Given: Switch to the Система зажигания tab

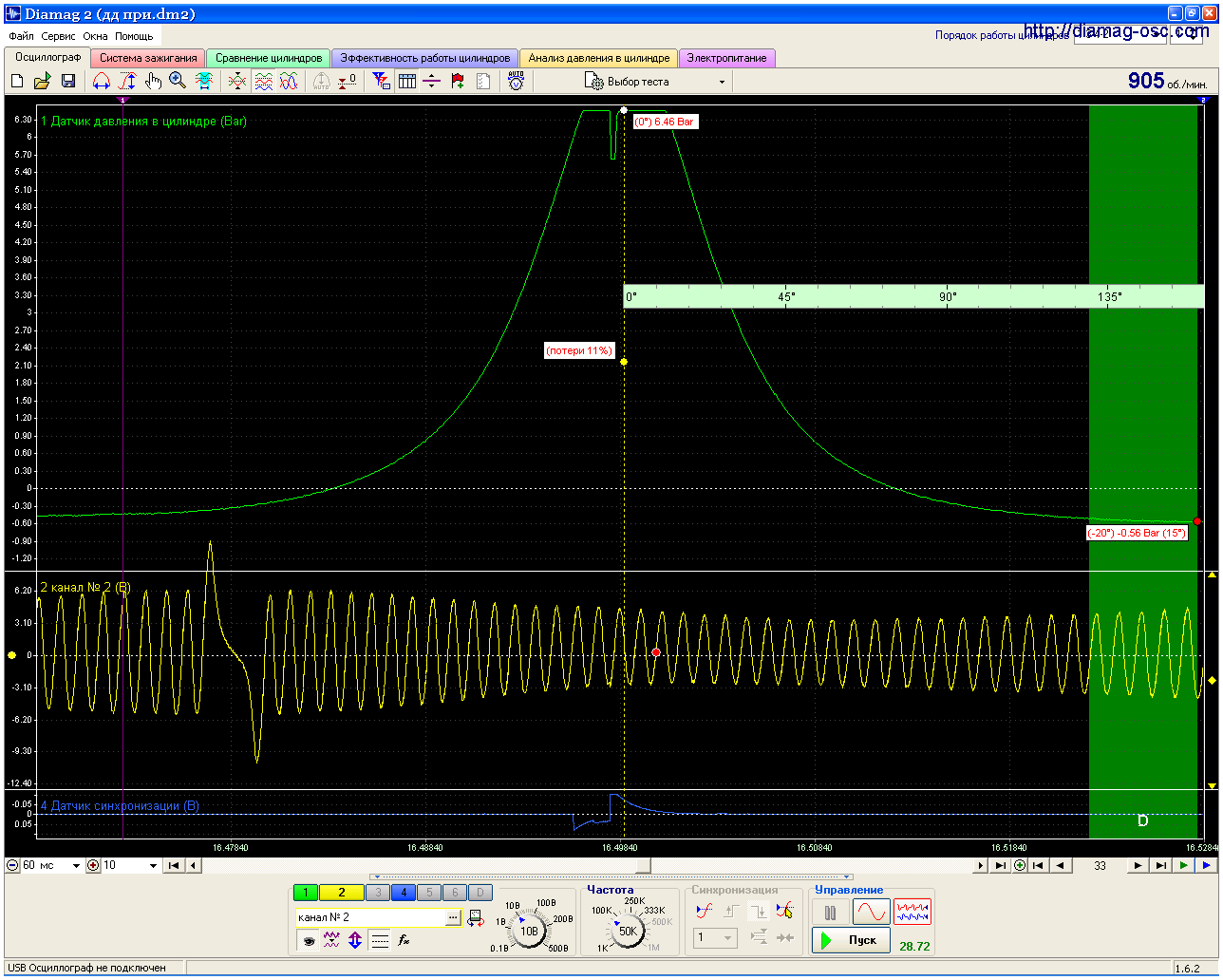Looking at the screenshot, I should click(x=148, y=58).
